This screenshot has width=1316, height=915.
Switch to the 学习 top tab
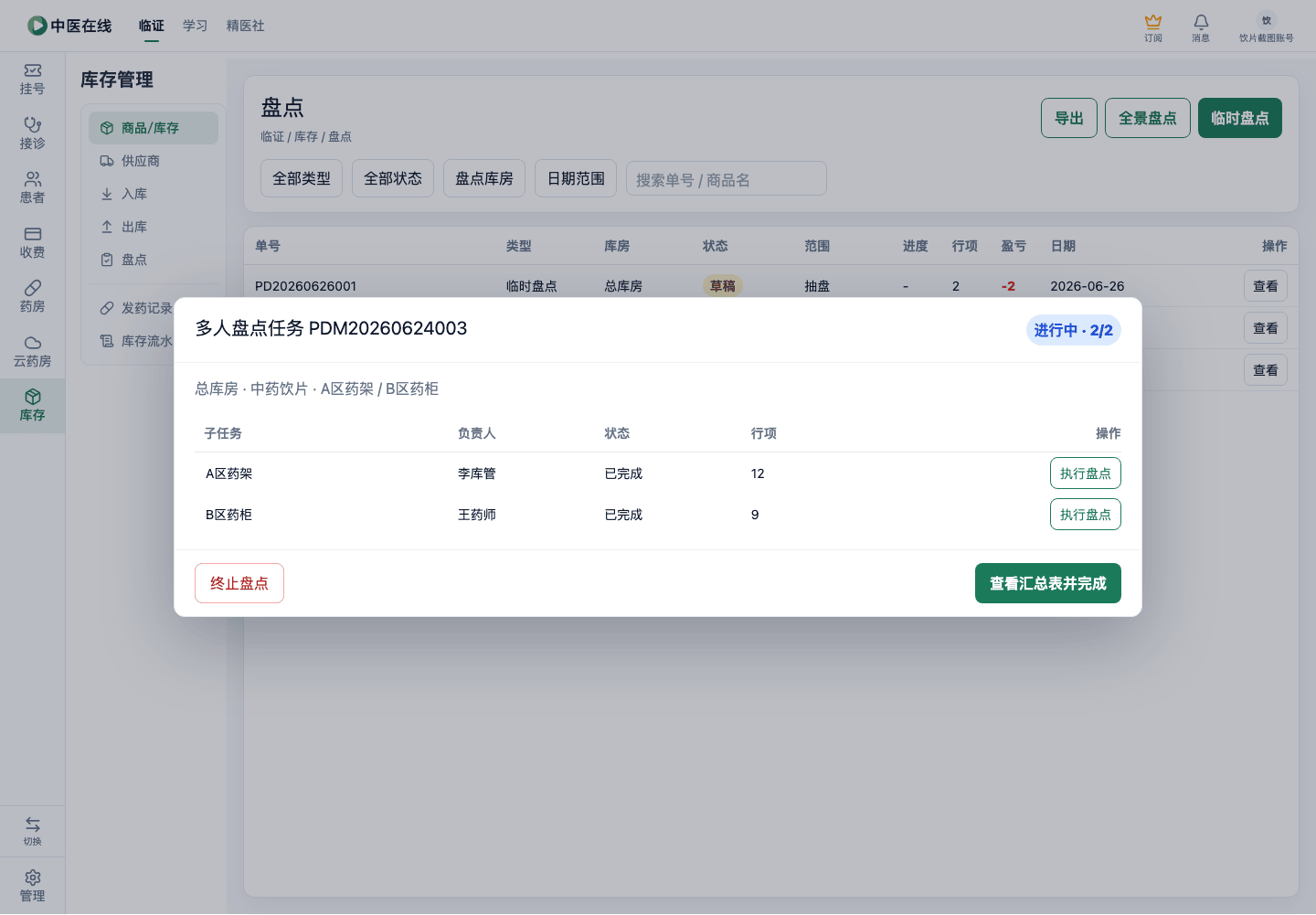(x=196, y=26)
